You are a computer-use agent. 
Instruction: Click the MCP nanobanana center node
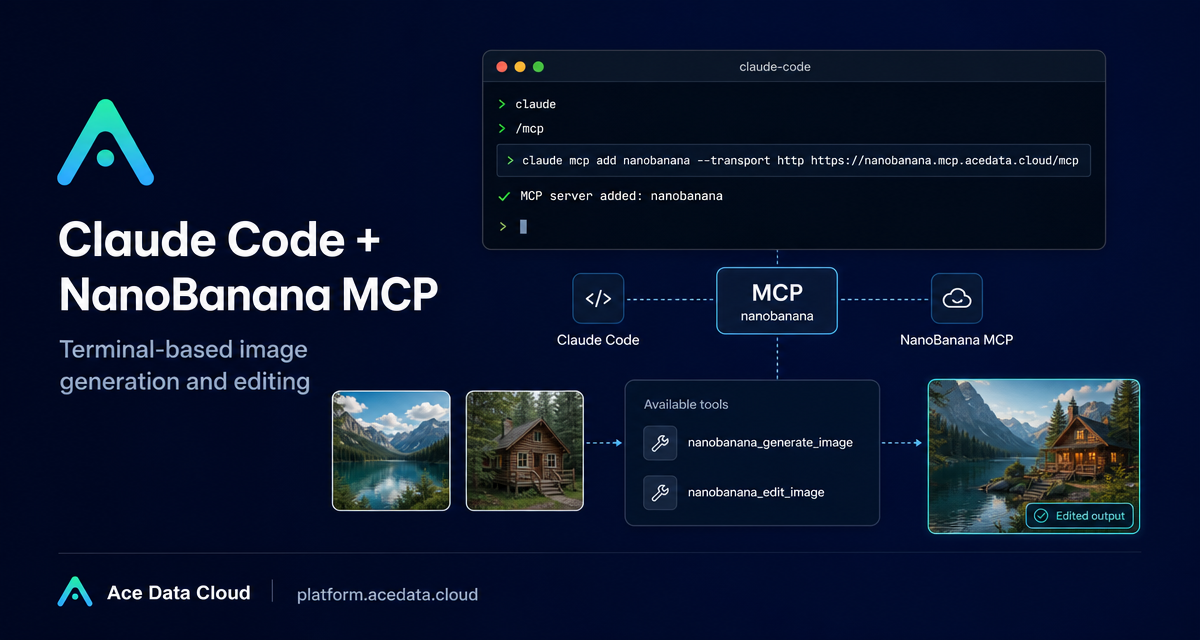coord(777,301)
